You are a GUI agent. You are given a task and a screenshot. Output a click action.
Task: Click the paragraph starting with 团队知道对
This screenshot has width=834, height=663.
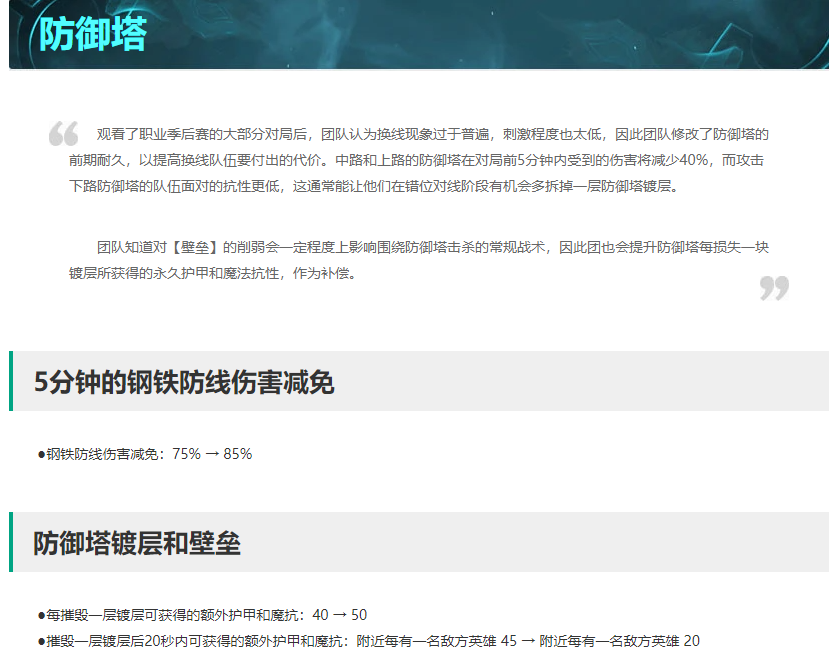point(418,260)
